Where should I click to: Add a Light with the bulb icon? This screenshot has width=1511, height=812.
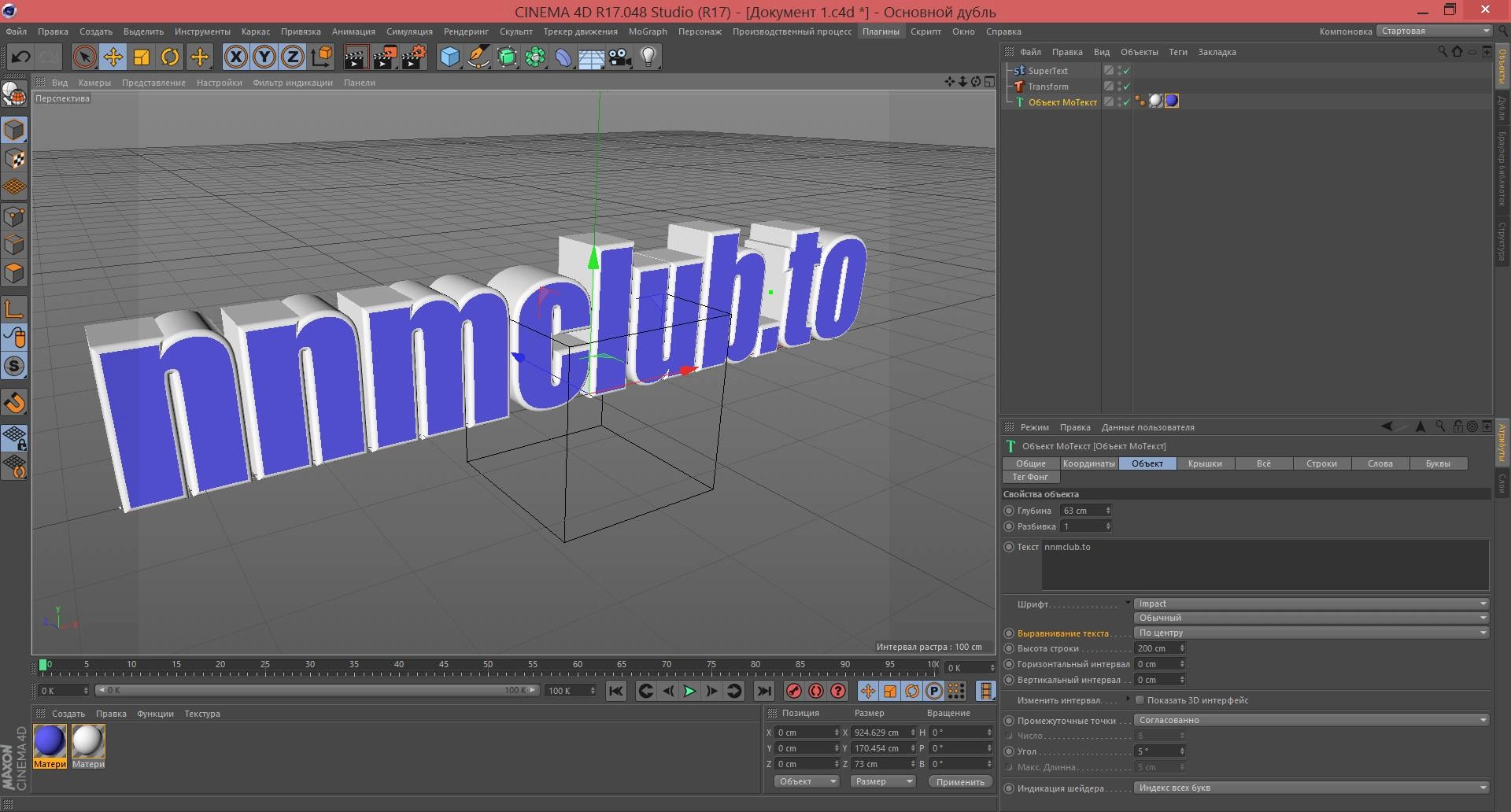click(x=648, y=57)
